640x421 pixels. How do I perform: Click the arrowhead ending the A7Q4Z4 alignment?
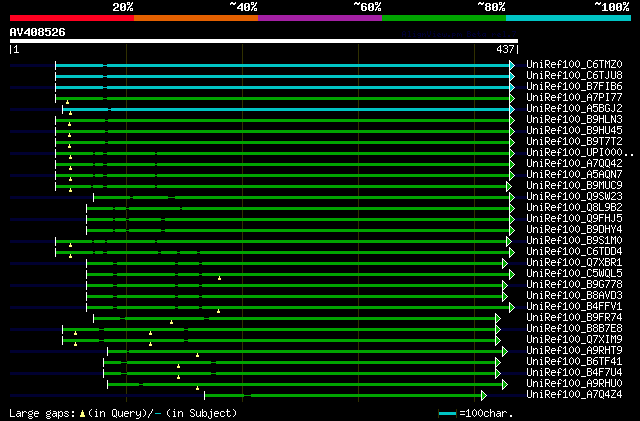point(484,395)
